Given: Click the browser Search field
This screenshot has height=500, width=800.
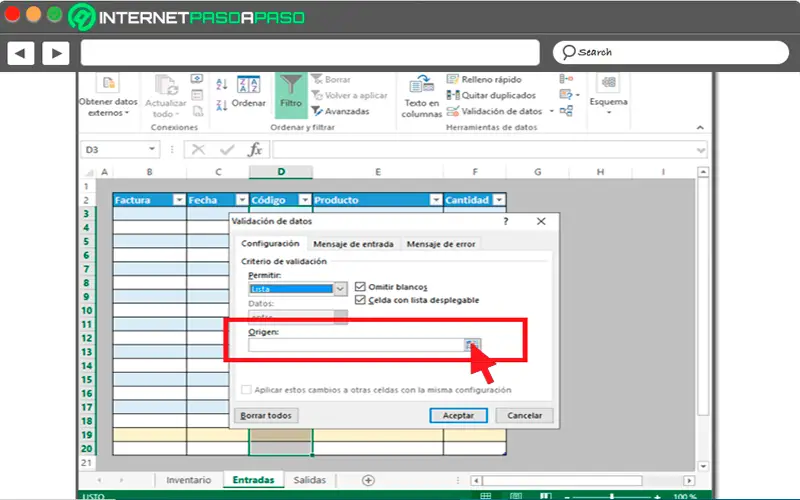Looking at the screenshot, I should [x=670, y=53].
